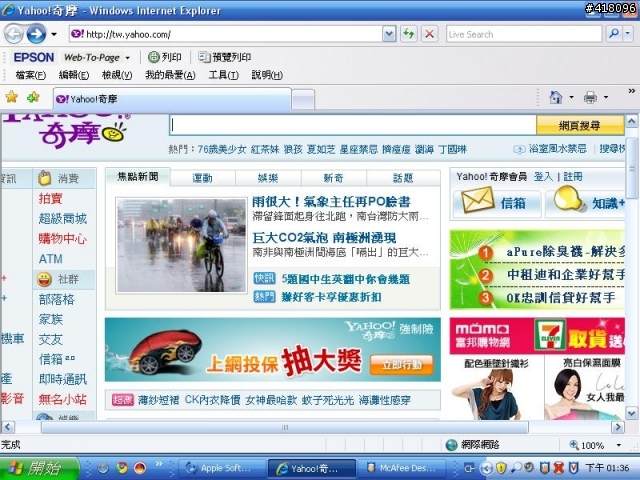Open 拍賣 in the sidebar
Screen dimensions: 640x480
pyautogui.click(x=51, y=199)
